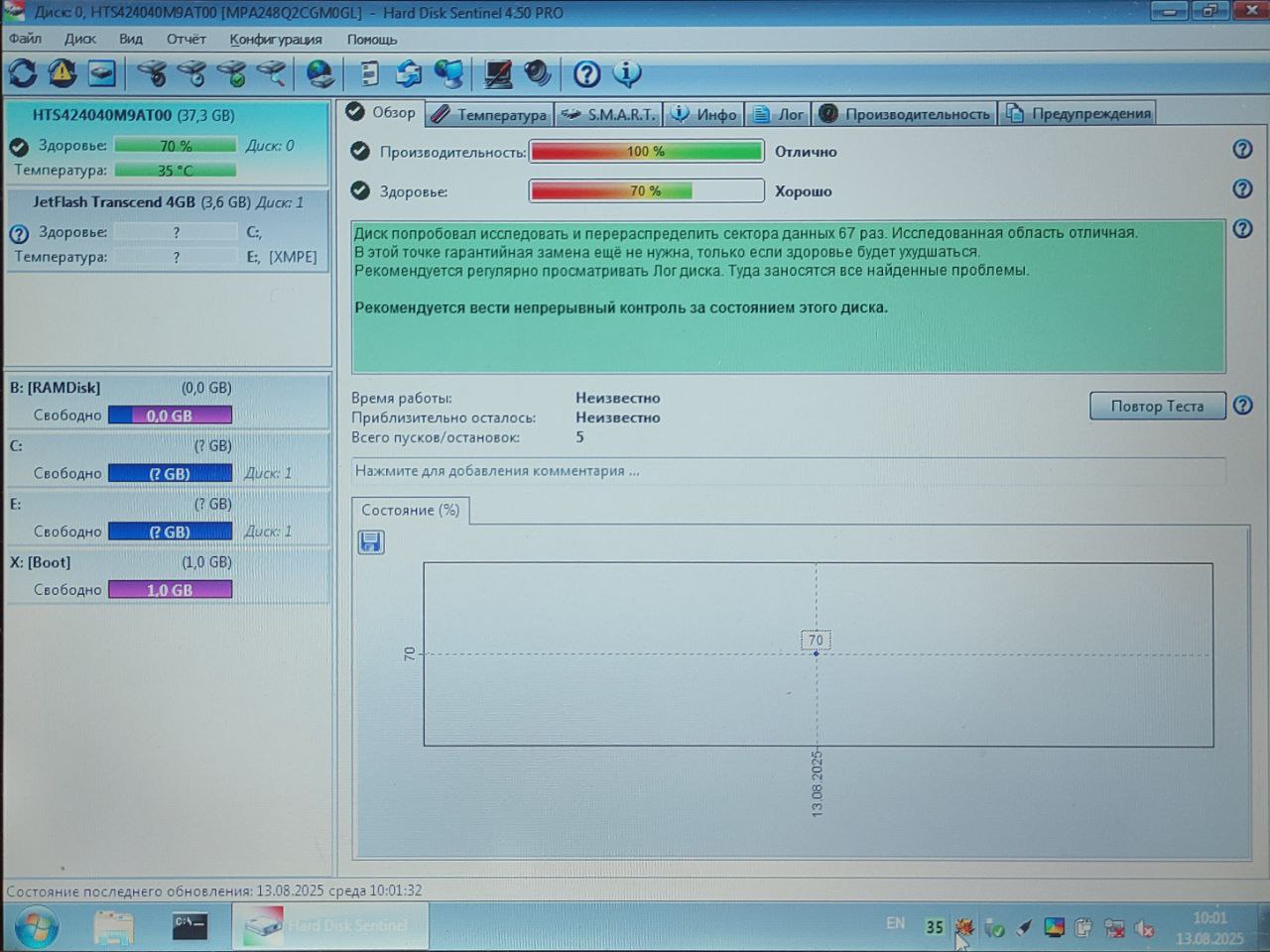Click the Повтор Теста button

pyautogui.click(x=1157, y=406)
